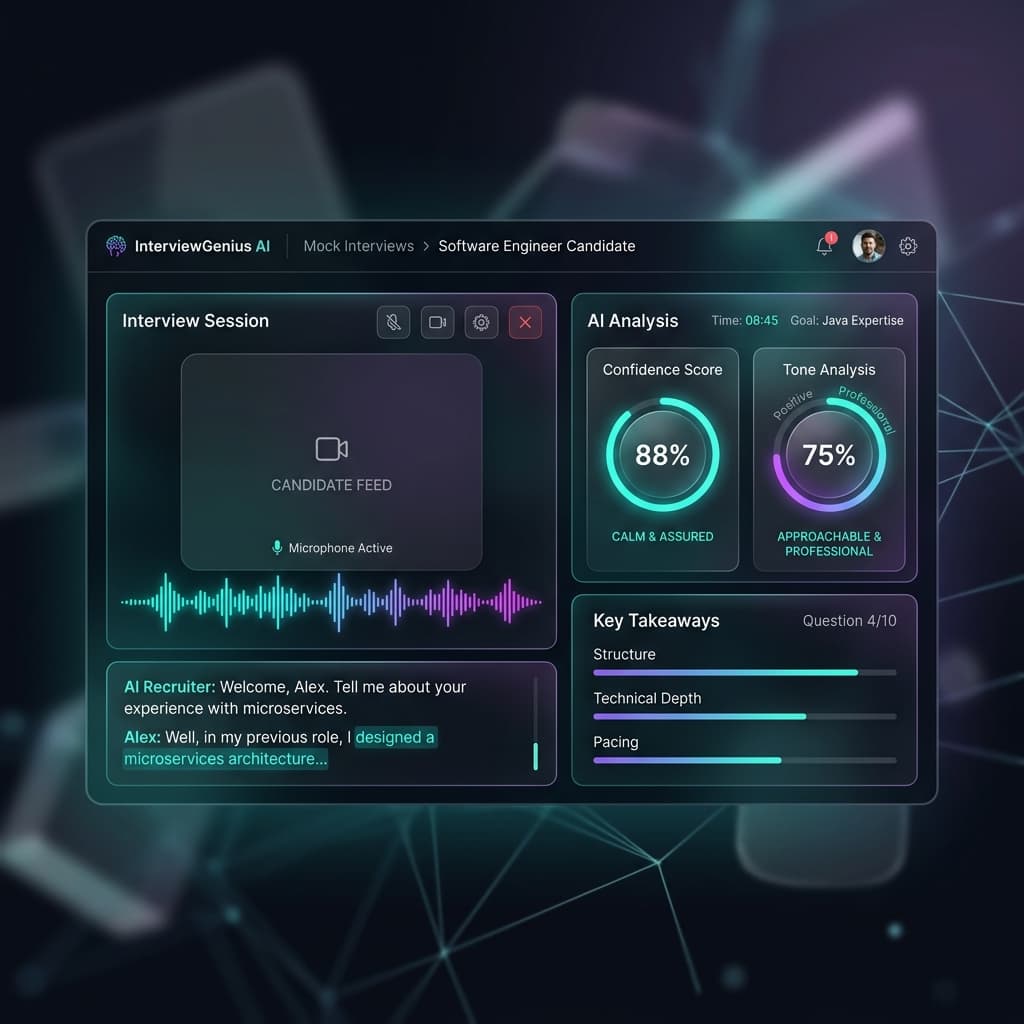Screen dimensions: 1024x1024
Task: Click the Pacing progress bar
Action: pos(744,760)
